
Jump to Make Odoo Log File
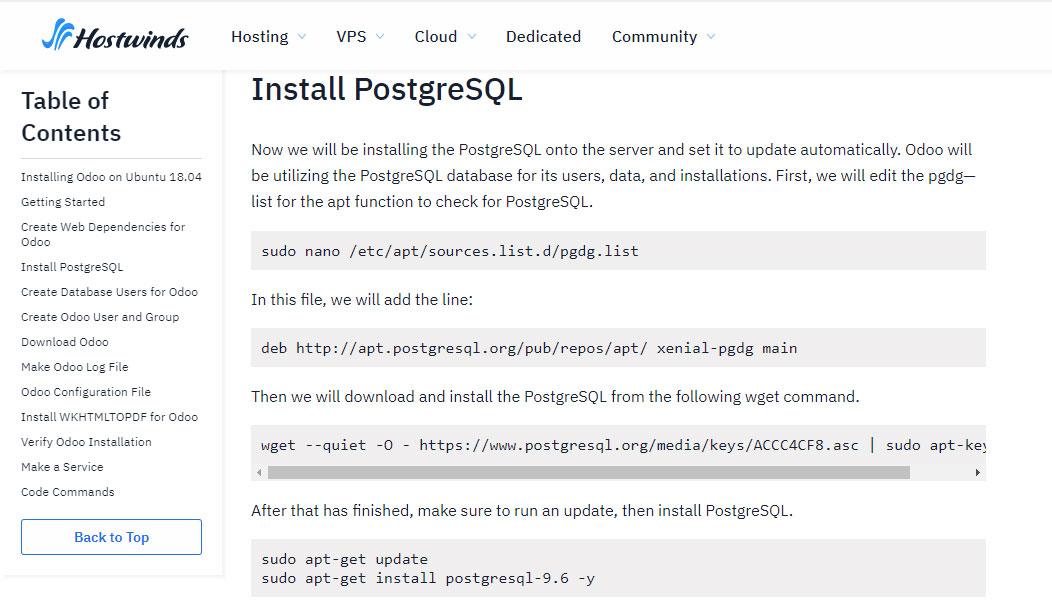(74, 367)
